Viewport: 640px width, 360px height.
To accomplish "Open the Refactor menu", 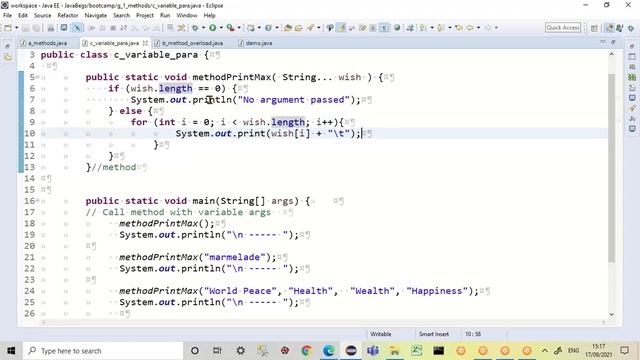I will tap(68, 16).
